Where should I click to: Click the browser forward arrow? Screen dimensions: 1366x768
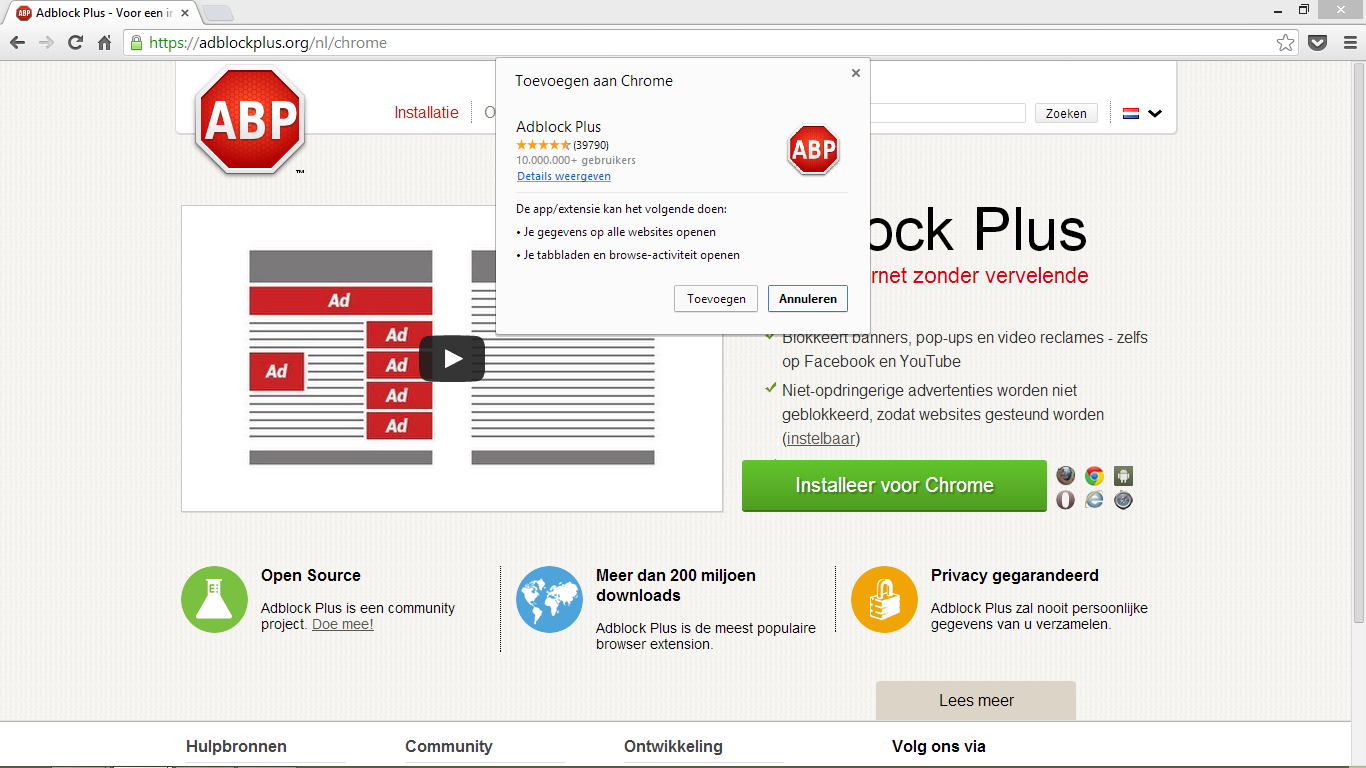(46, 43)
